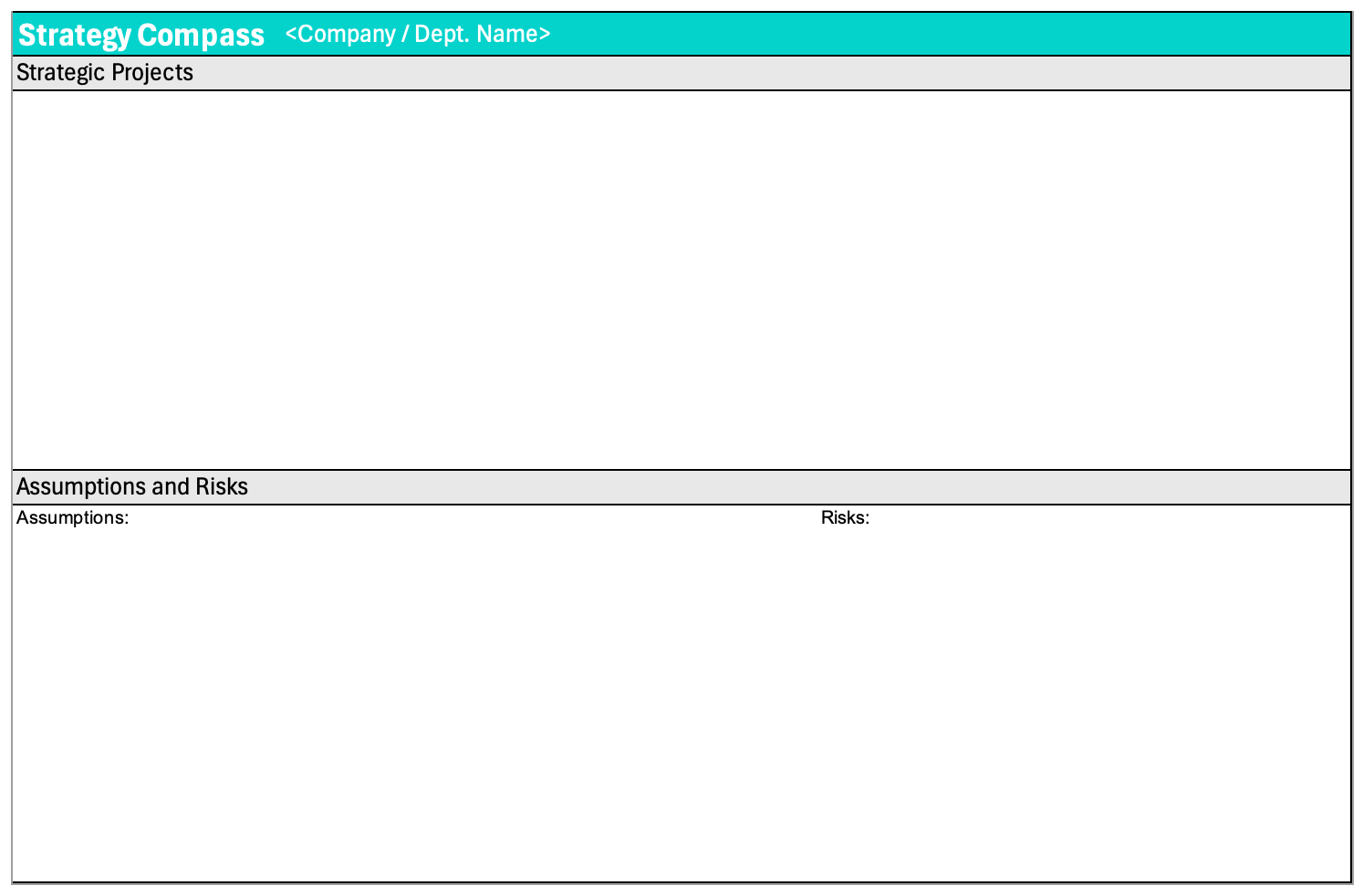Click "Name>" at the placeholder's end
This screenshot has height=896, width=1363.
tap(515, 35)
